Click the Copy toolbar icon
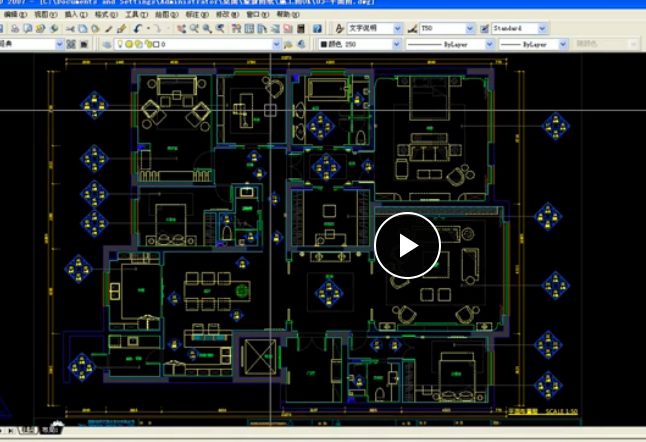Screen dimensions: 646x442 (x=83, y=29)
